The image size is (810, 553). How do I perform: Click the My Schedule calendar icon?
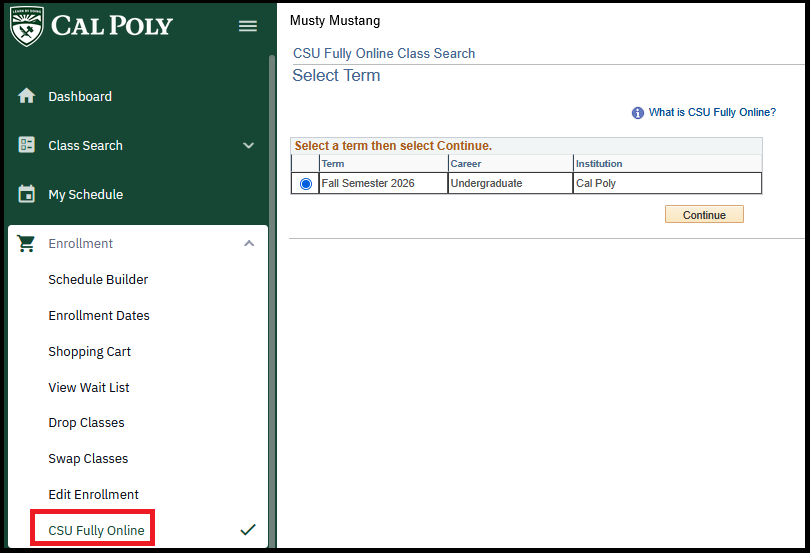click(x=26, y=194)
